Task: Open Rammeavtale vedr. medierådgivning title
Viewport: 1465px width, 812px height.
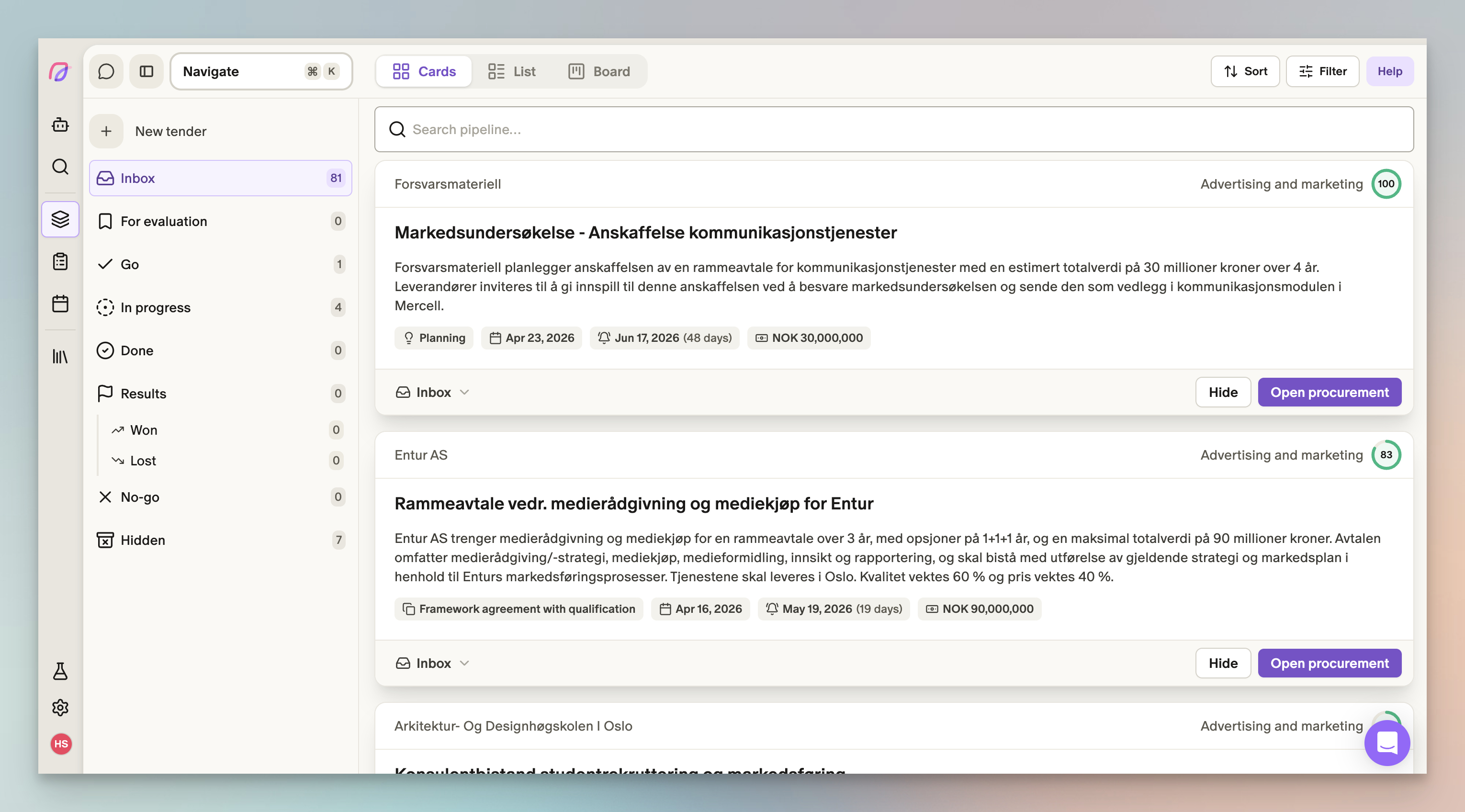Action: click(633, 504)
